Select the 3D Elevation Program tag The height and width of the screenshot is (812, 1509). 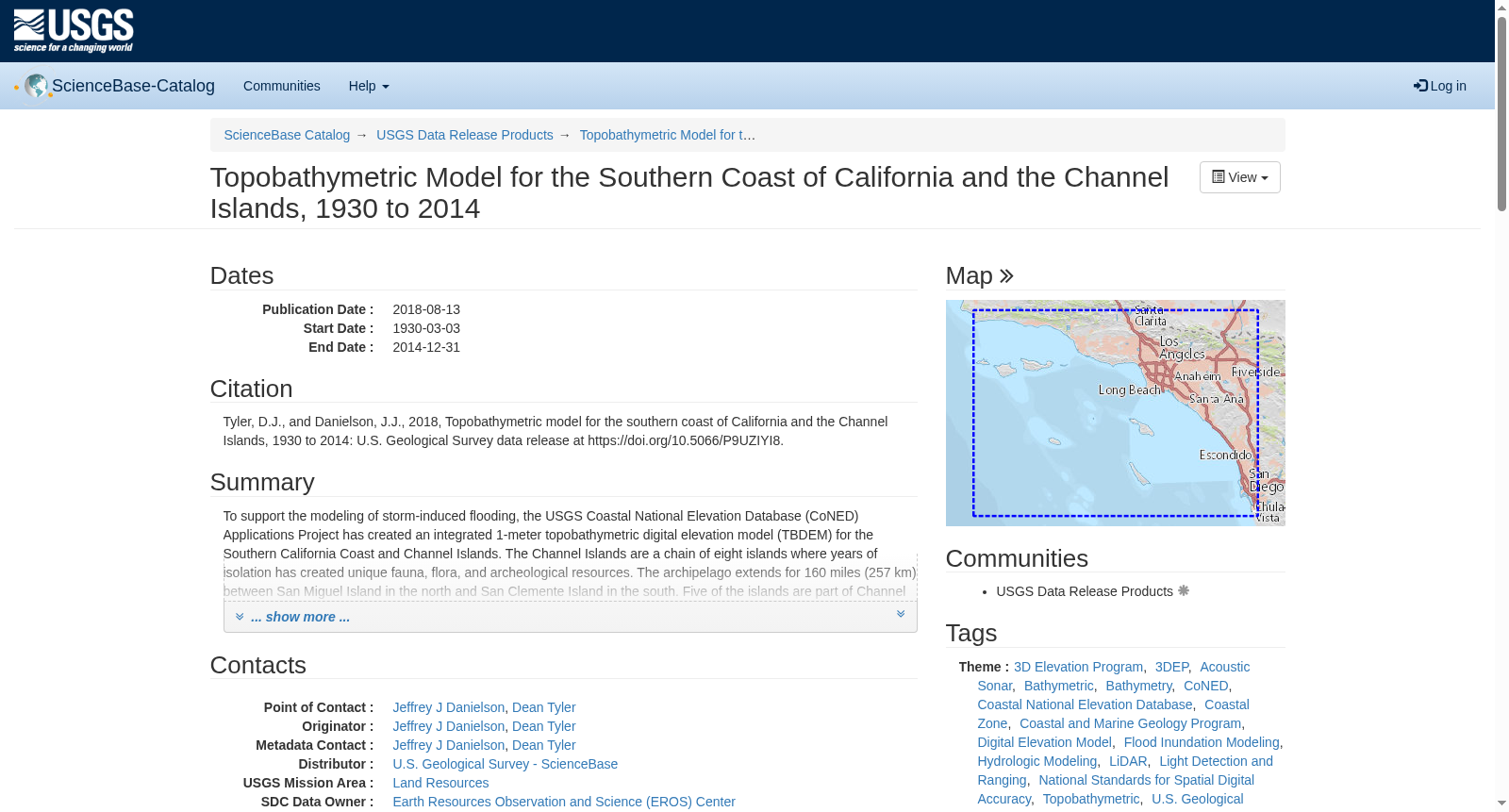(1078, 667)
